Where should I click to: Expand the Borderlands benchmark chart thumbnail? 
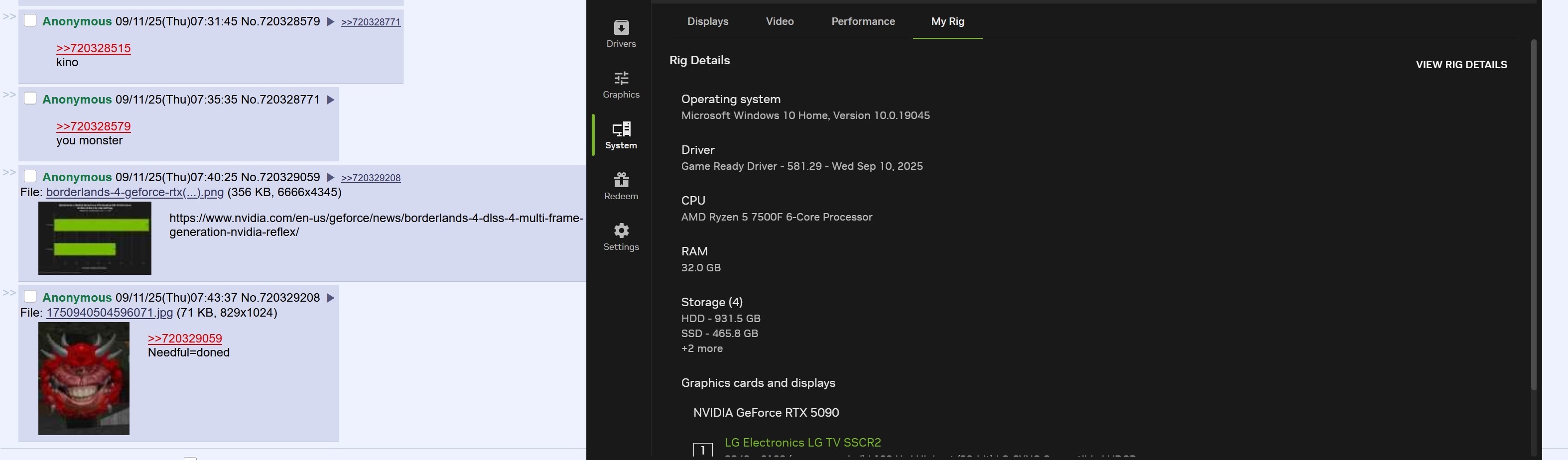(x=94, y=238)
